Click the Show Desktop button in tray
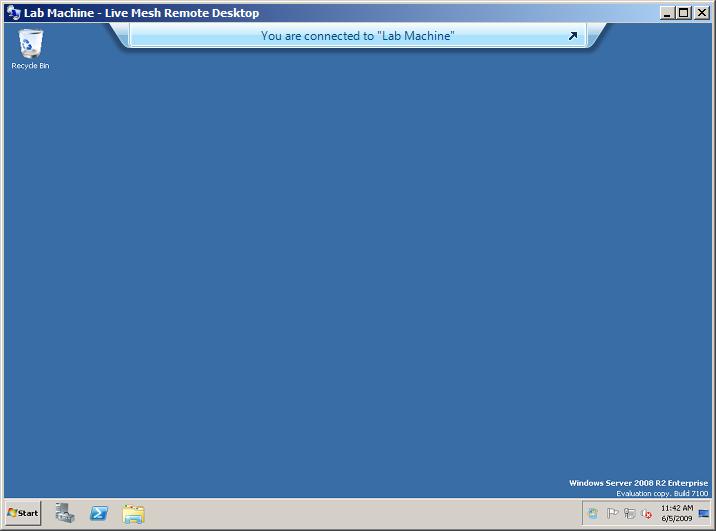This screenshot has height=531, width=716. (704, 513)
